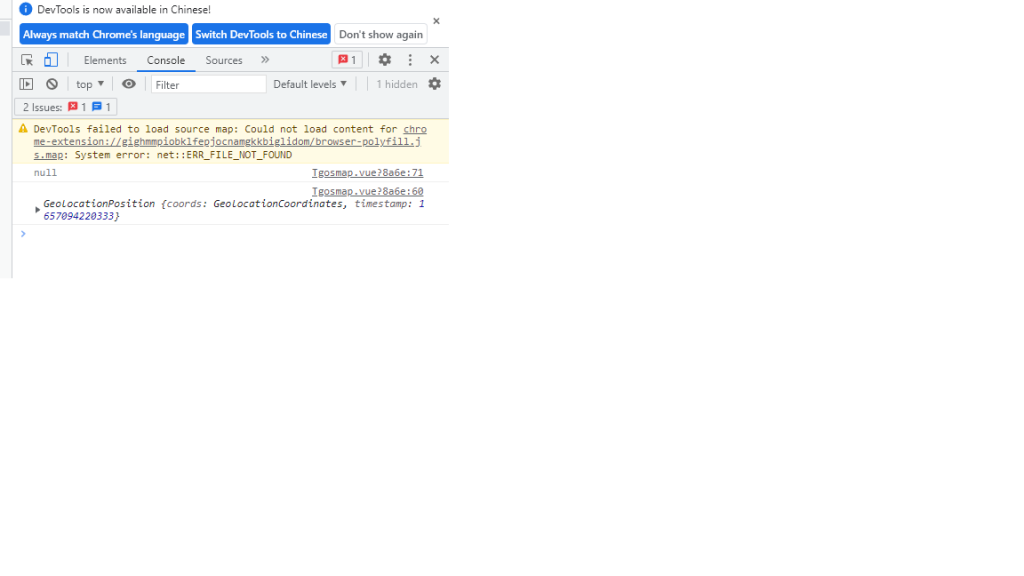Open the Elements tab
This screenshot has height=576, width=1024.
104,60
